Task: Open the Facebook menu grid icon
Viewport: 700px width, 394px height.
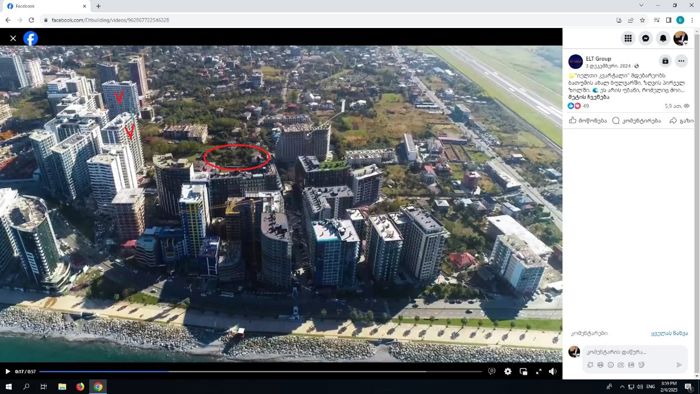Action: (x=628, y=38)
